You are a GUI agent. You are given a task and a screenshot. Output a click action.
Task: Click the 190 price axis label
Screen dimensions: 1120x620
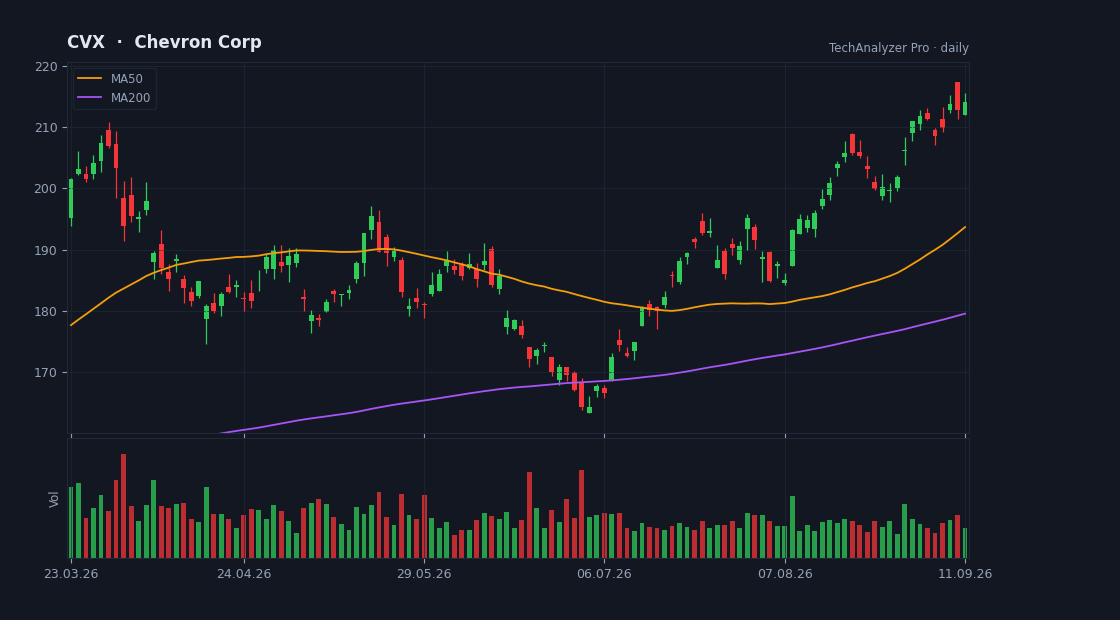[x=46, y=251]
